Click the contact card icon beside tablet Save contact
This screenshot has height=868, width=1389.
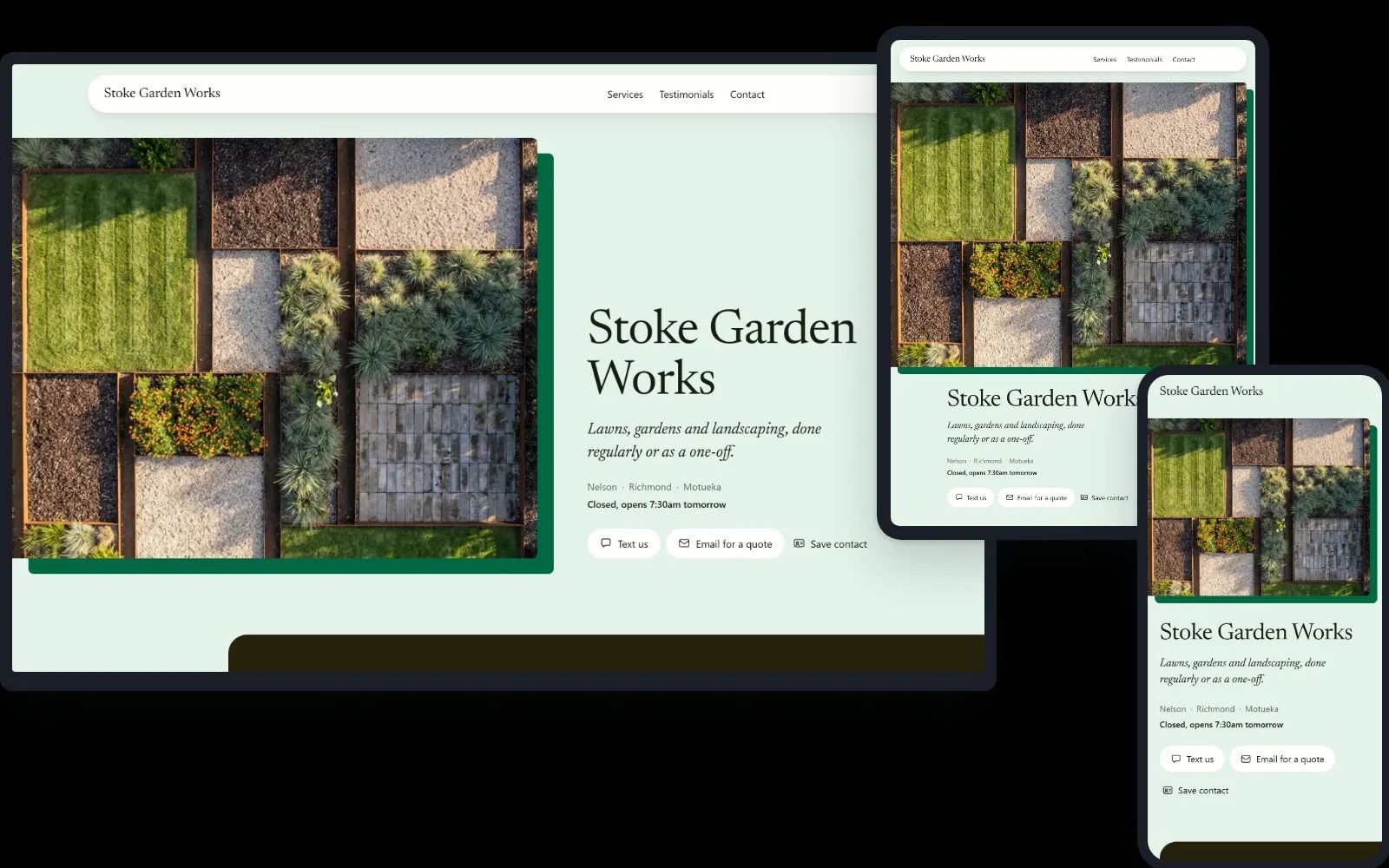click(x=1084, y=497)
